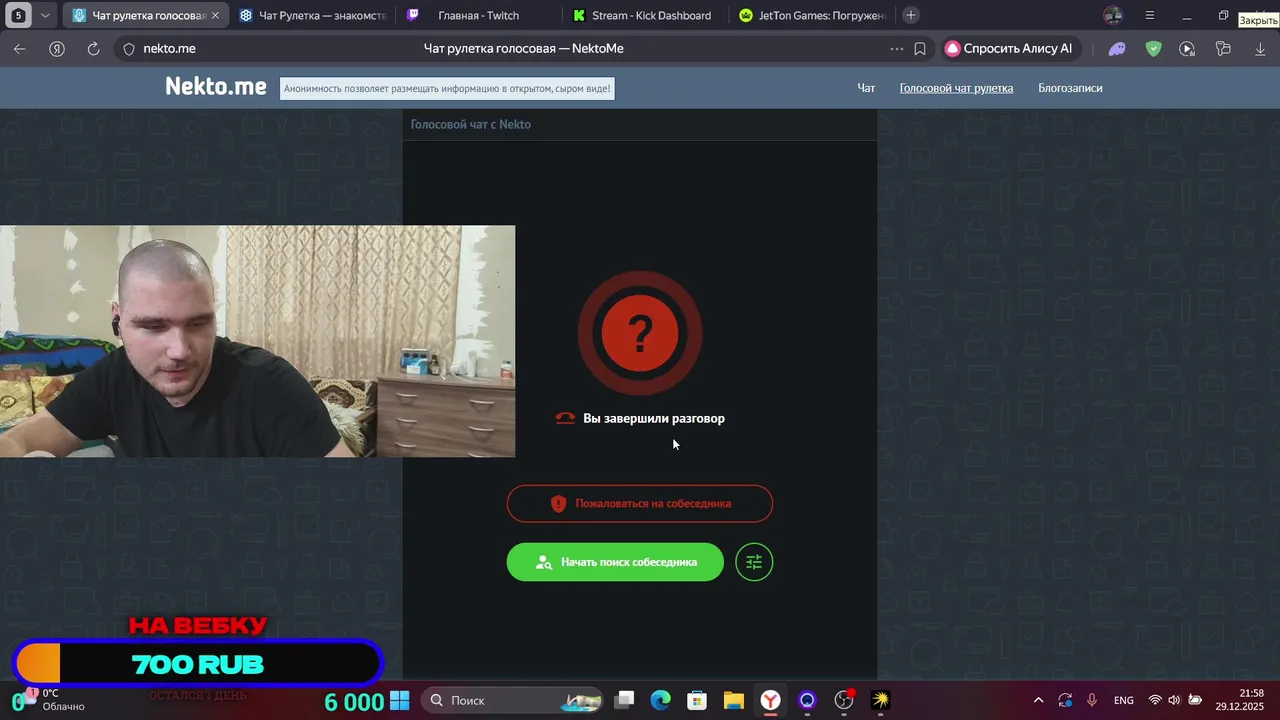This screenshot has height=720, width=1280.
Task: Reload the current page
Action: click(x=93, y=48)
